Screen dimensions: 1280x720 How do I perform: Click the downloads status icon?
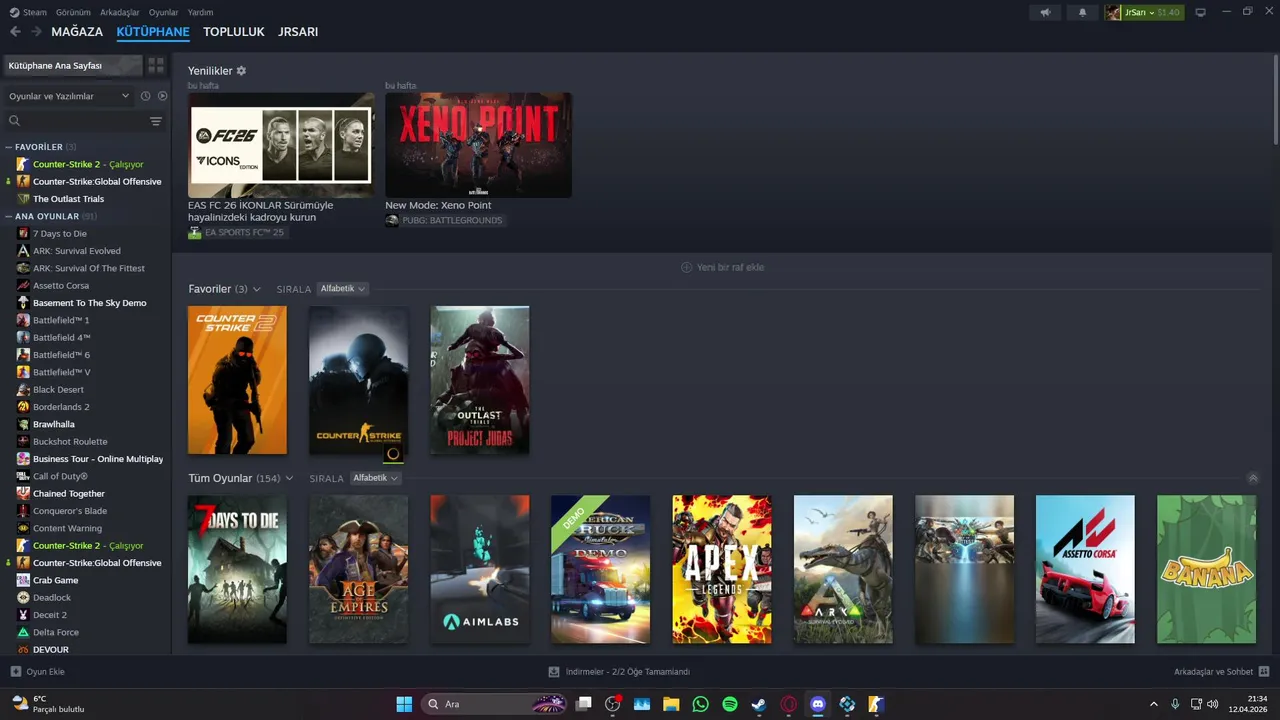[554, 672]
